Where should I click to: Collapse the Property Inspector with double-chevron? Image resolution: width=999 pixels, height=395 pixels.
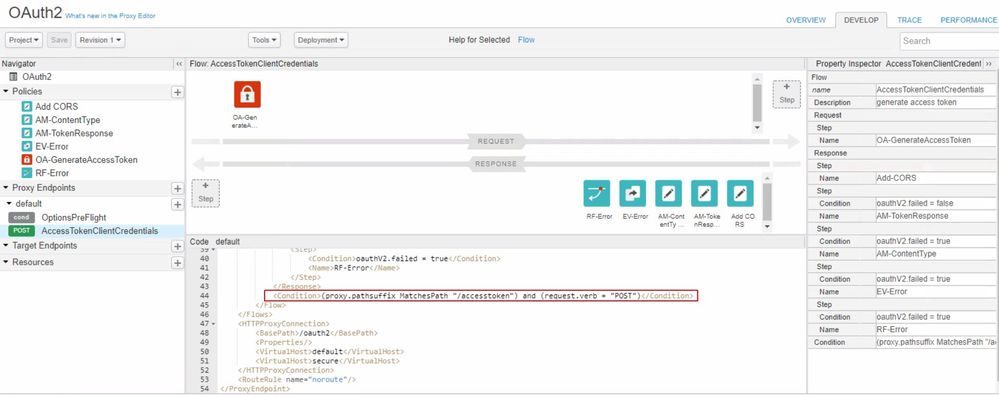coord(988,64)
